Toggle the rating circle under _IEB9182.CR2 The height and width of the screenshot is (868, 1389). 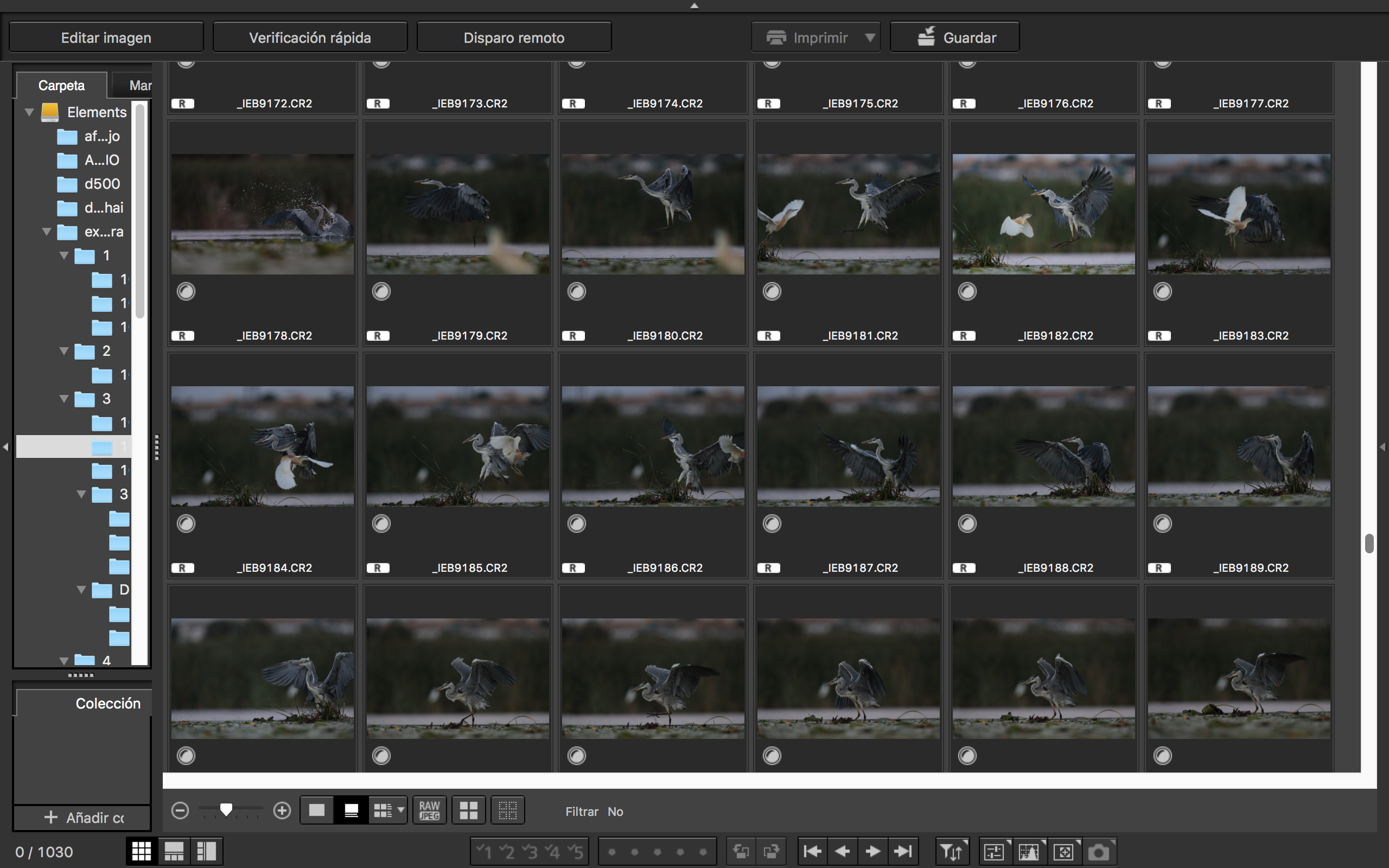point(967,292)
